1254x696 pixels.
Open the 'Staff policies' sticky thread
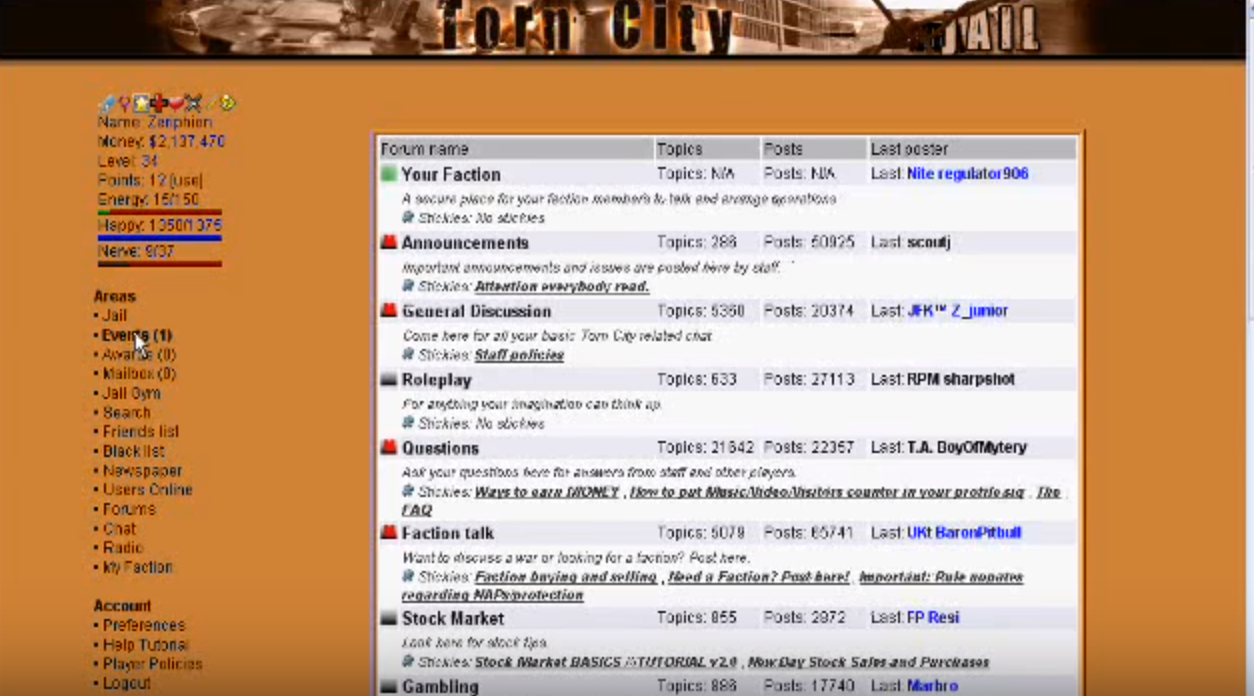[519, 355]
